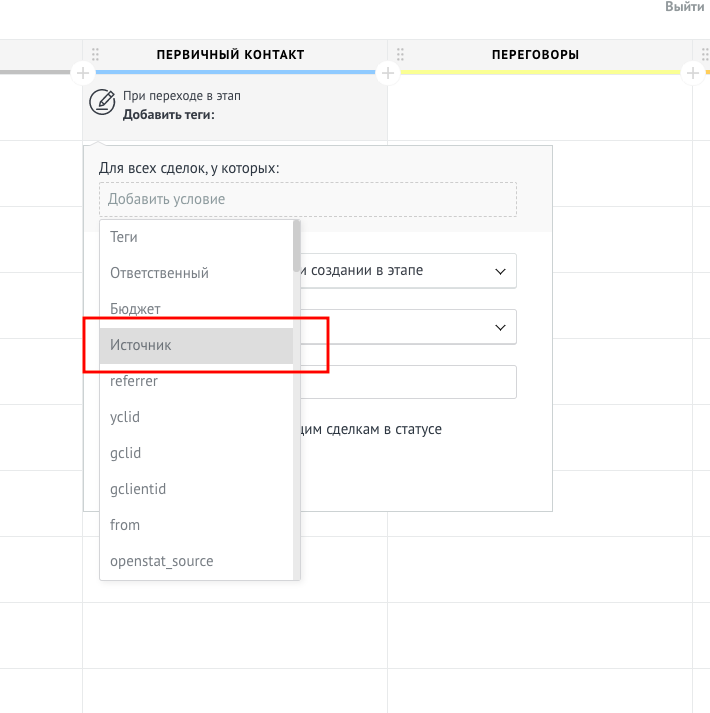The width and height of the screenshot is (710, 713).
Task: Click drag handle icon beside ПЕРЕГОВОРЫ
Action: click(x=400, y=54)
